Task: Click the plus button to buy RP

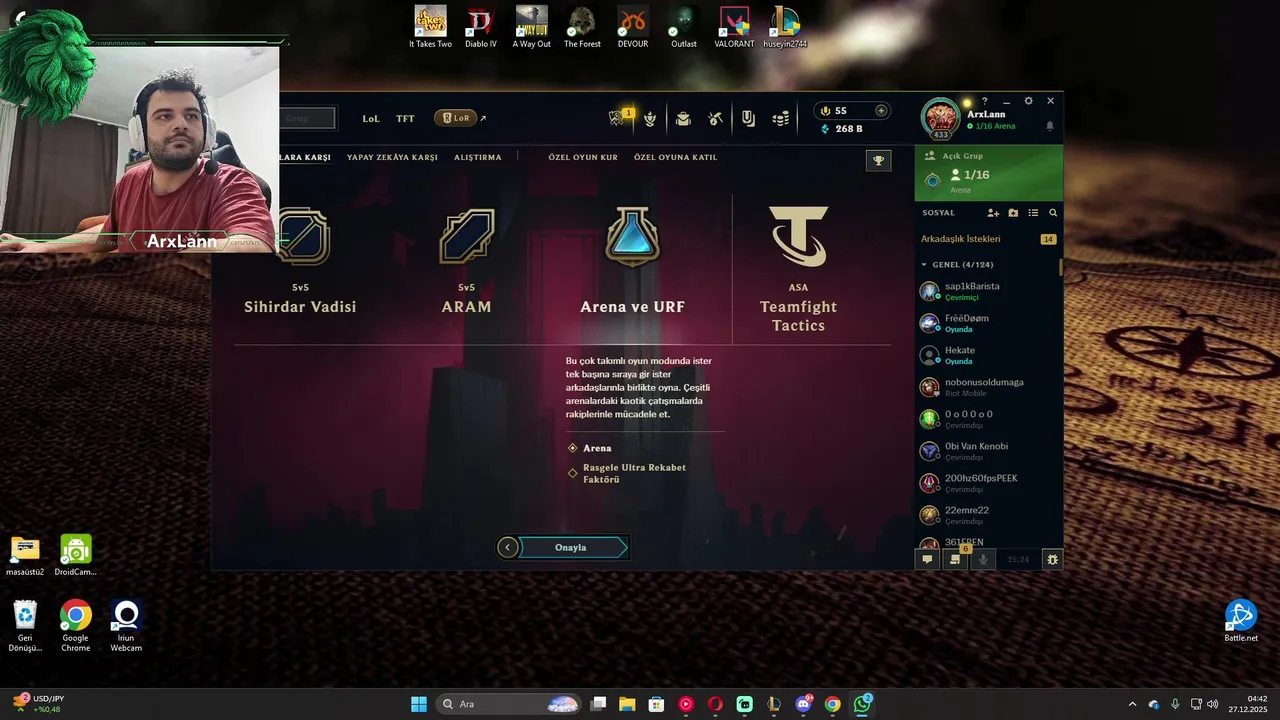Action: tap(881, 111)
